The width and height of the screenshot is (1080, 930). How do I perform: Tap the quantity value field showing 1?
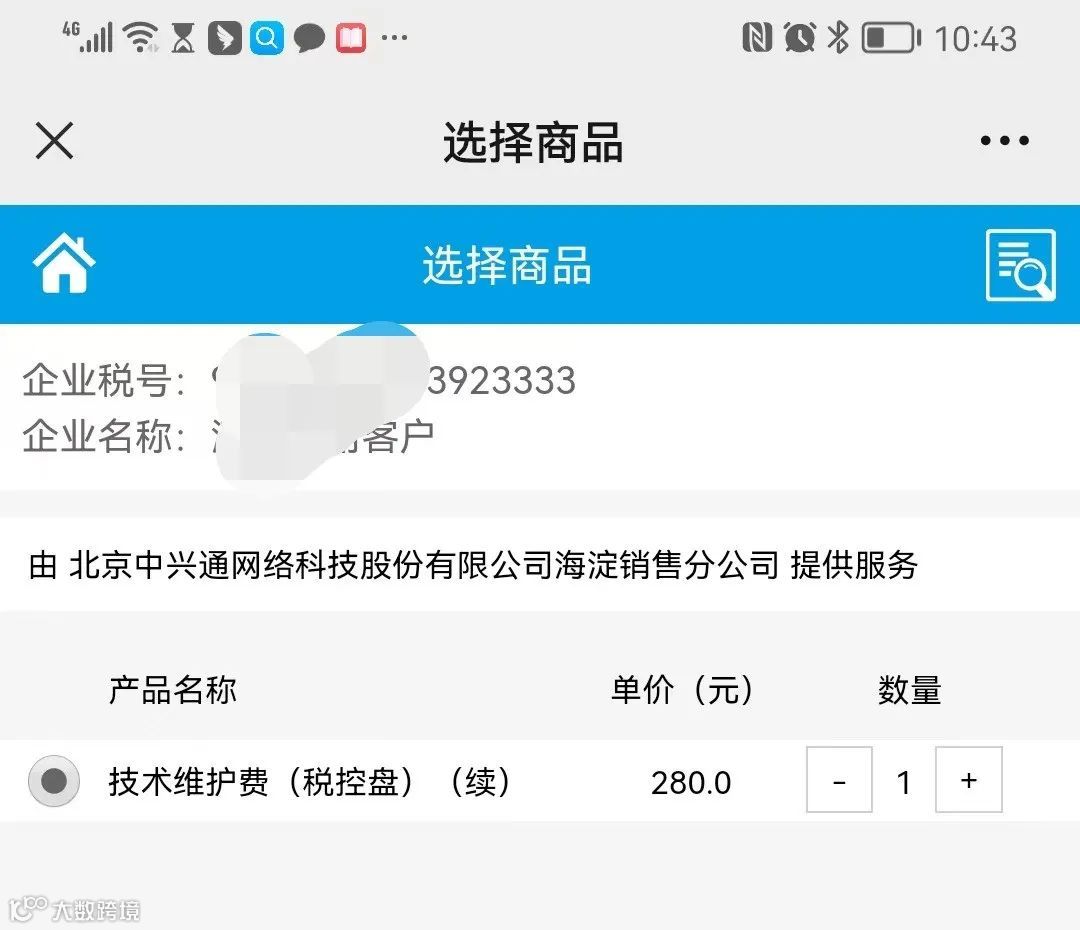pos(904,782)
